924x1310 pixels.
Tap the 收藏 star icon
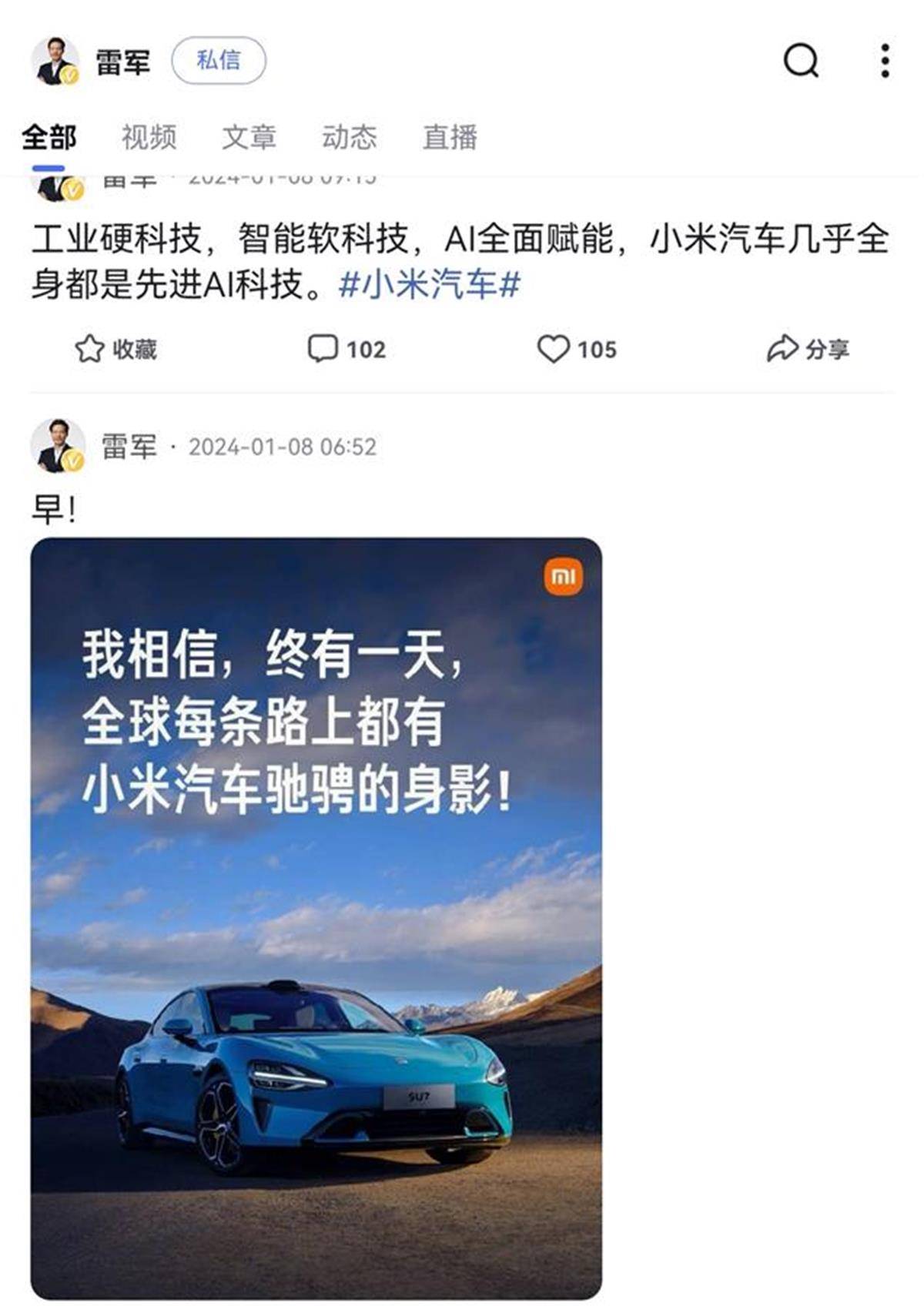[89, 349]
